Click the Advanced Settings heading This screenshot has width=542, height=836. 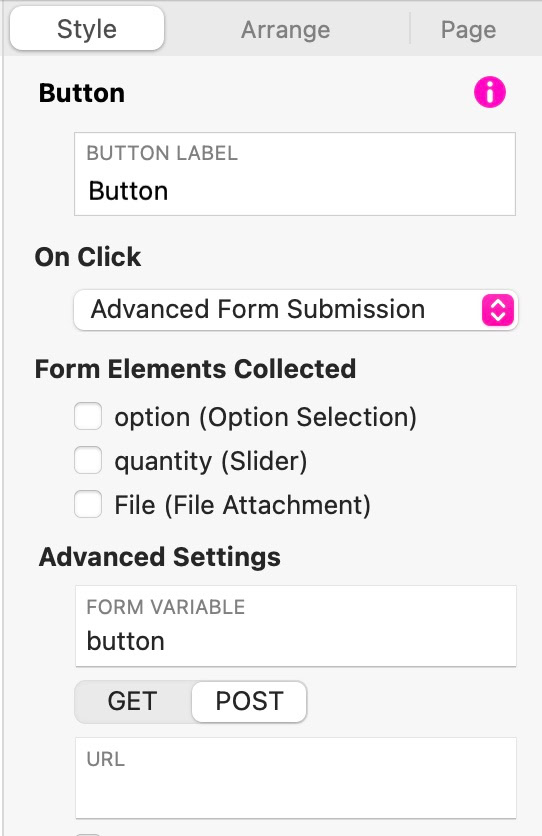click(x=160, y=557)
